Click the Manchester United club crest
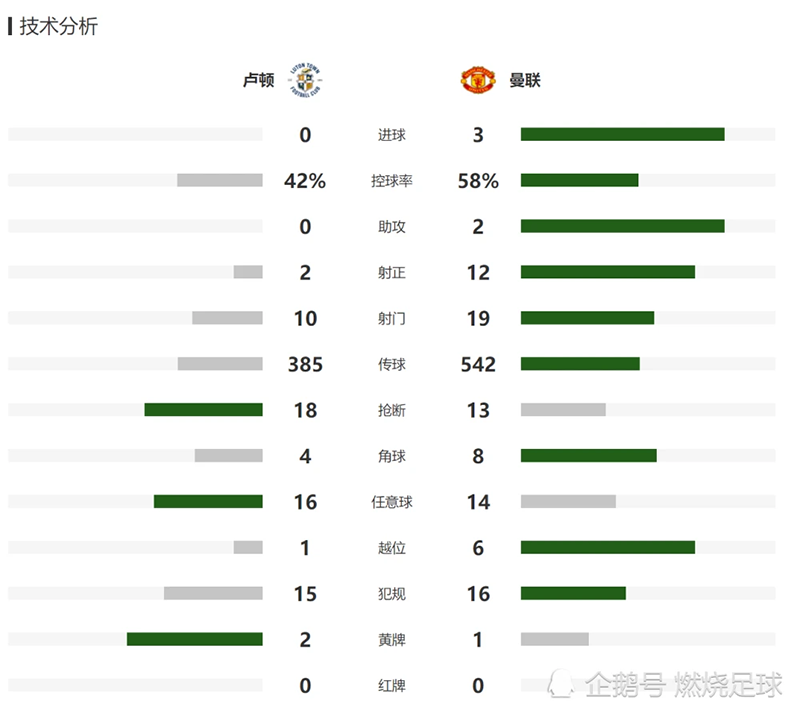Image resolution: width=800 pixels, height=713 pixels. click(x=478, y=80)
